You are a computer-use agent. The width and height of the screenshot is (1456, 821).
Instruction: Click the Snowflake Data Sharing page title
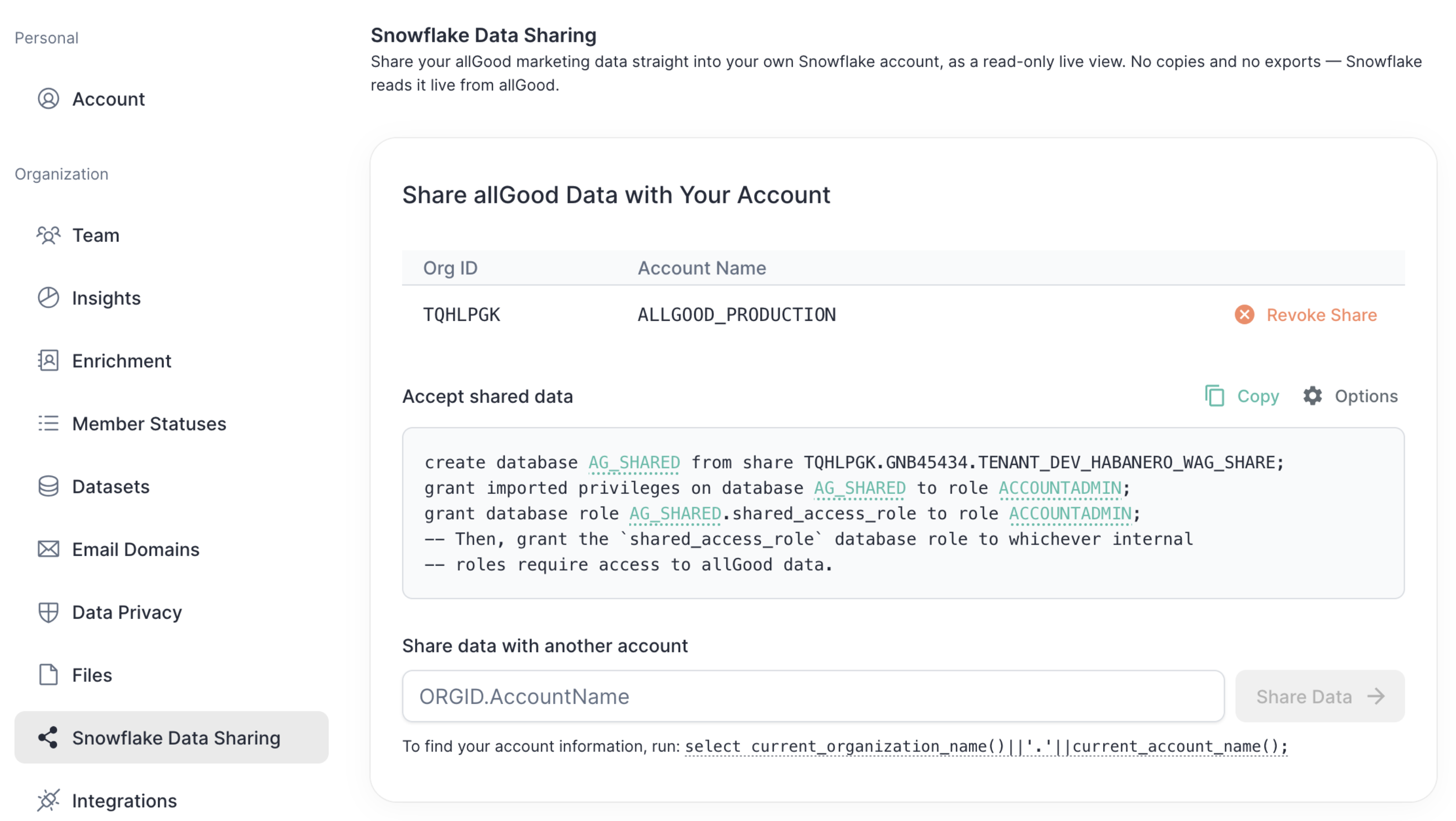483,35
